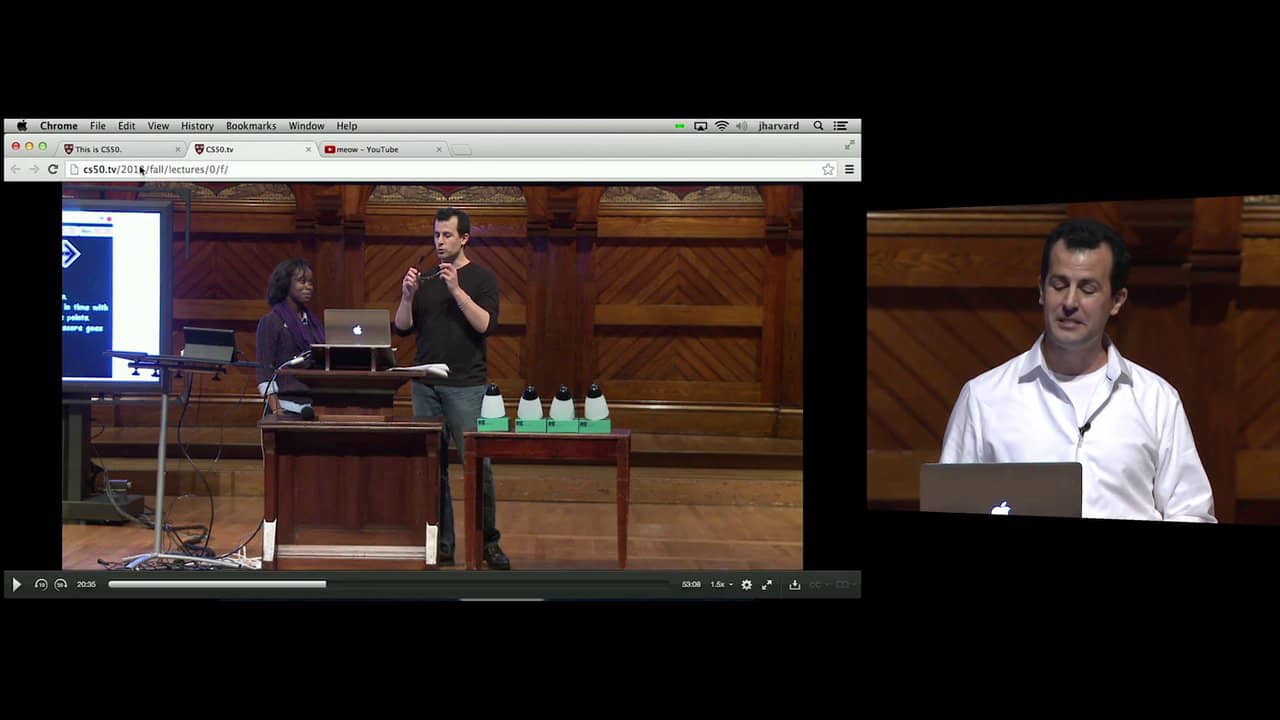This screenshot has width=1280, height=720.
Task: Enter fullscreen mode in the video player
Action: (767, 585)
